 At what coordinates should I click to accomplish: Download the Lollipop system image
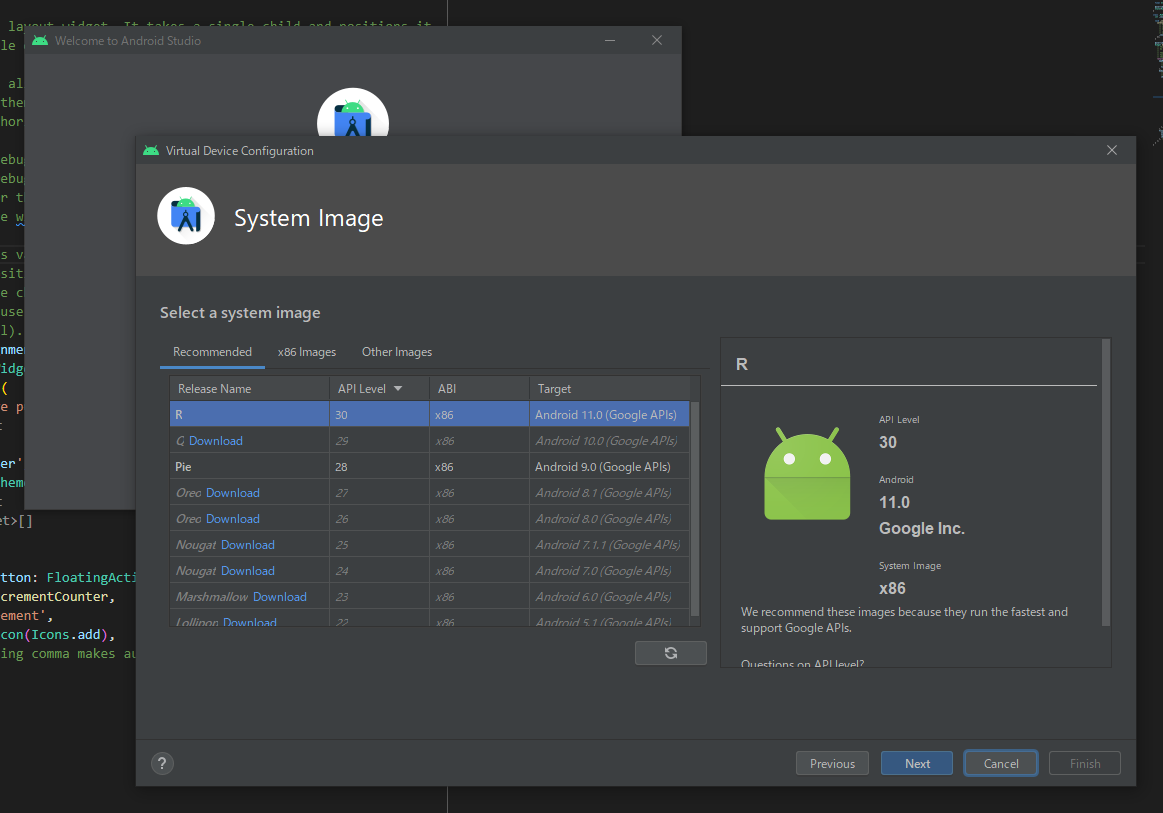(250, 622)
